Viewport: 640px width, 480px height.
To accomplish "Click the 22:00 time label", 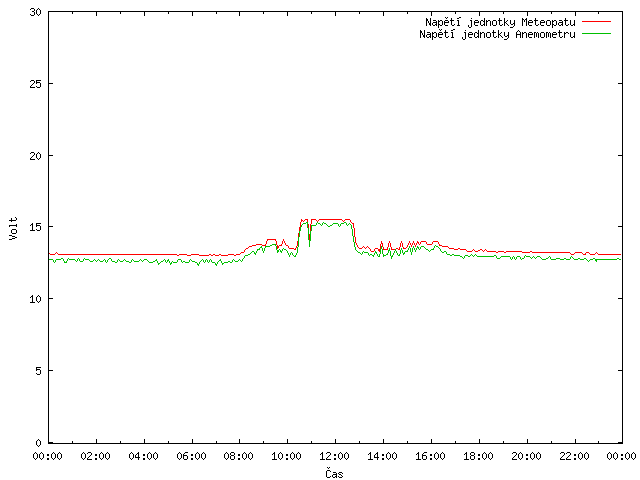I will (574, 456).
